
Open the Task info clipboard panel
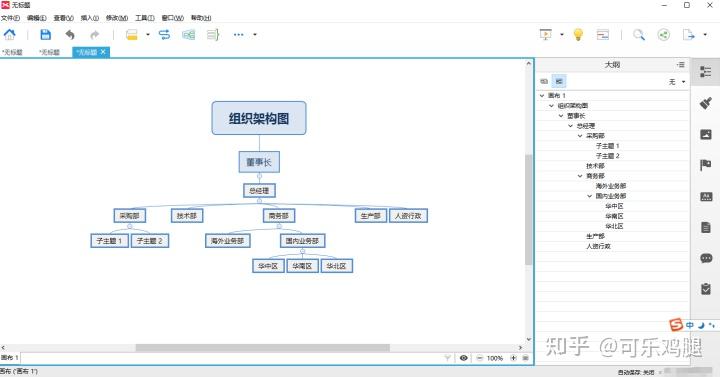[x=706, y=289]
